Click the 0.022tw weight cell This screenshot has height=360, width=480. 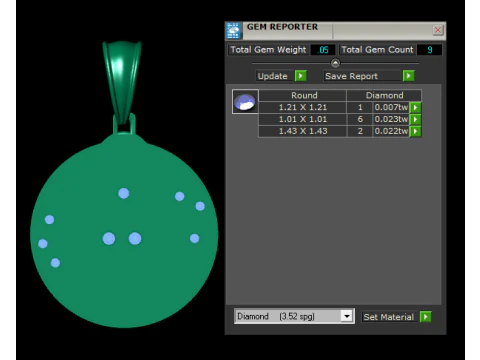click(x=391, y=131)
